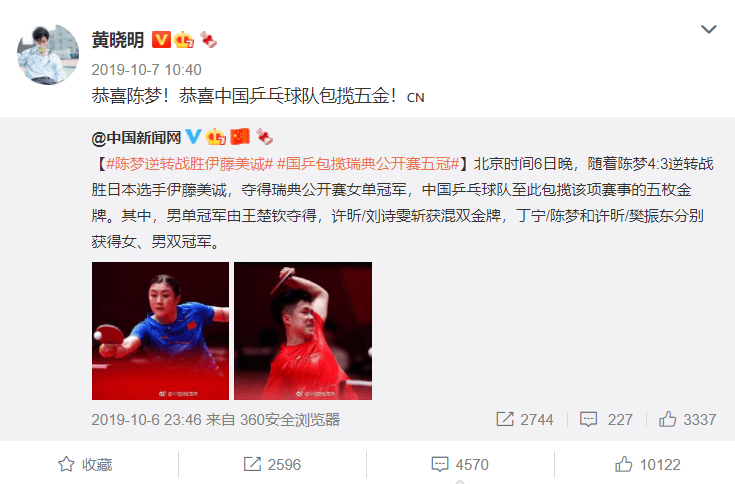Open the @中国新闻网 account link
735x484 pixels.
tap(136, 137)
